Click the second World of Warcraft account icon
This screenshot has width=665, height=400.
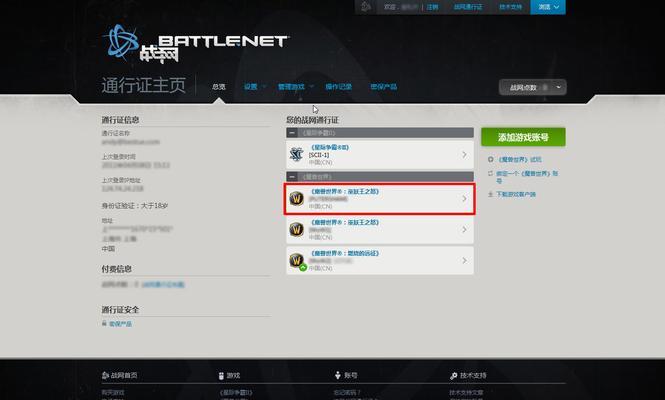(x=296, y=229)
